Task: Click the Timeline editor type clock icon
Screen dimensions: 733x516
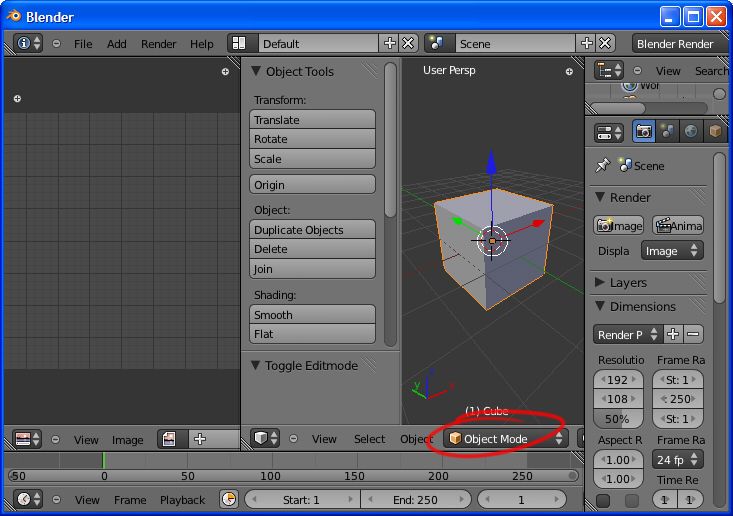Action: (x=28, y=499)
